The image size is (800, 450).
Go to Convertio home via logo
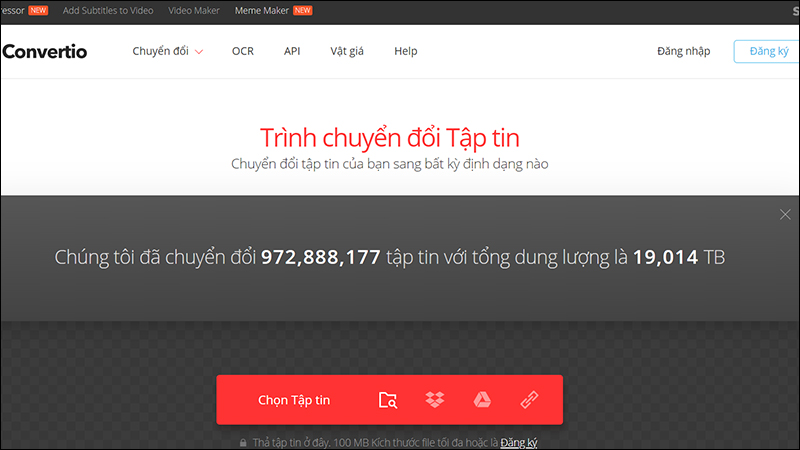point(44,52)
